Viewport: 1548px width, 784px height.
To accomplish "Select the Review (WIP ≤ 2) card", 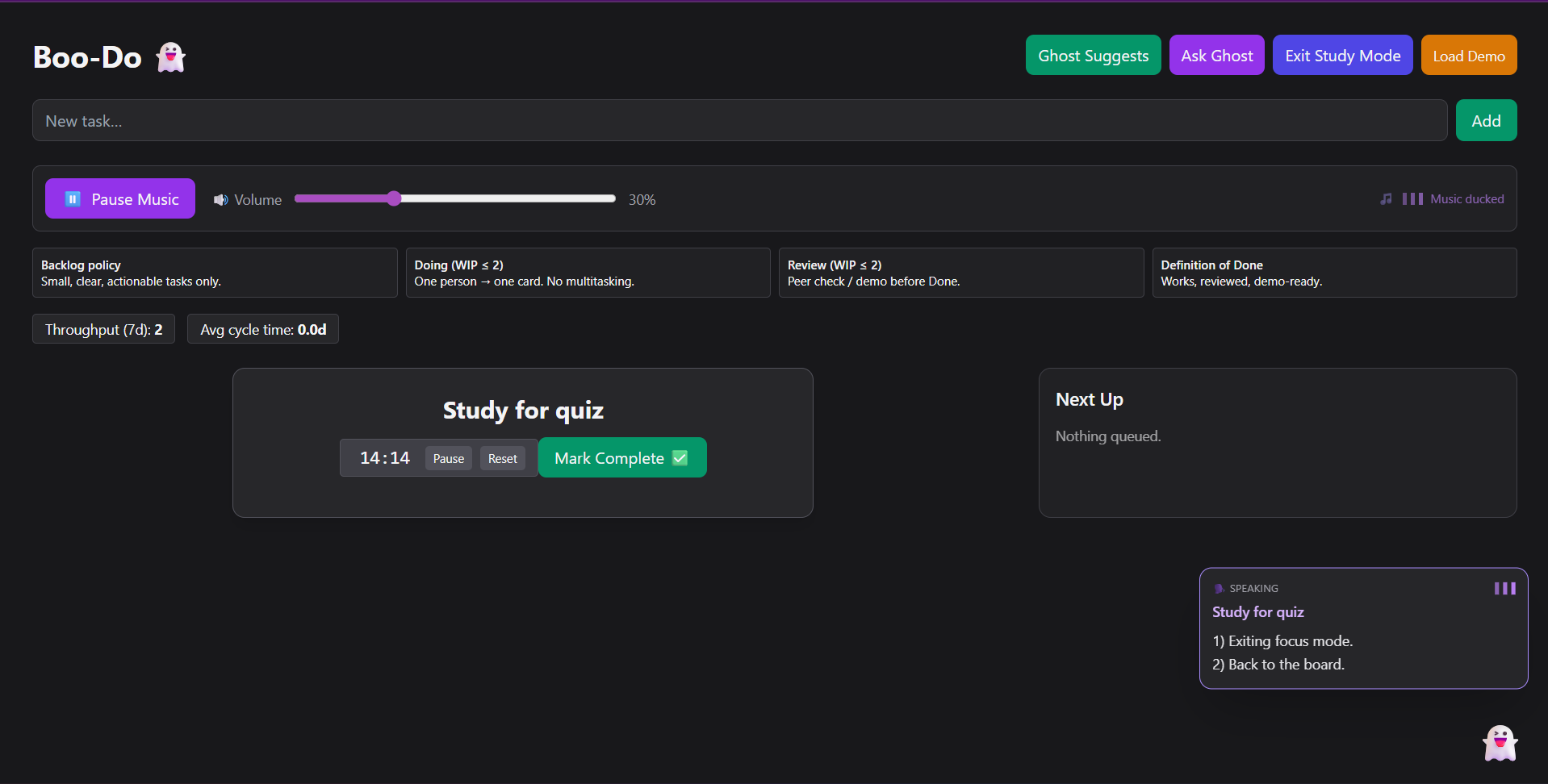I will coord(961,273).
